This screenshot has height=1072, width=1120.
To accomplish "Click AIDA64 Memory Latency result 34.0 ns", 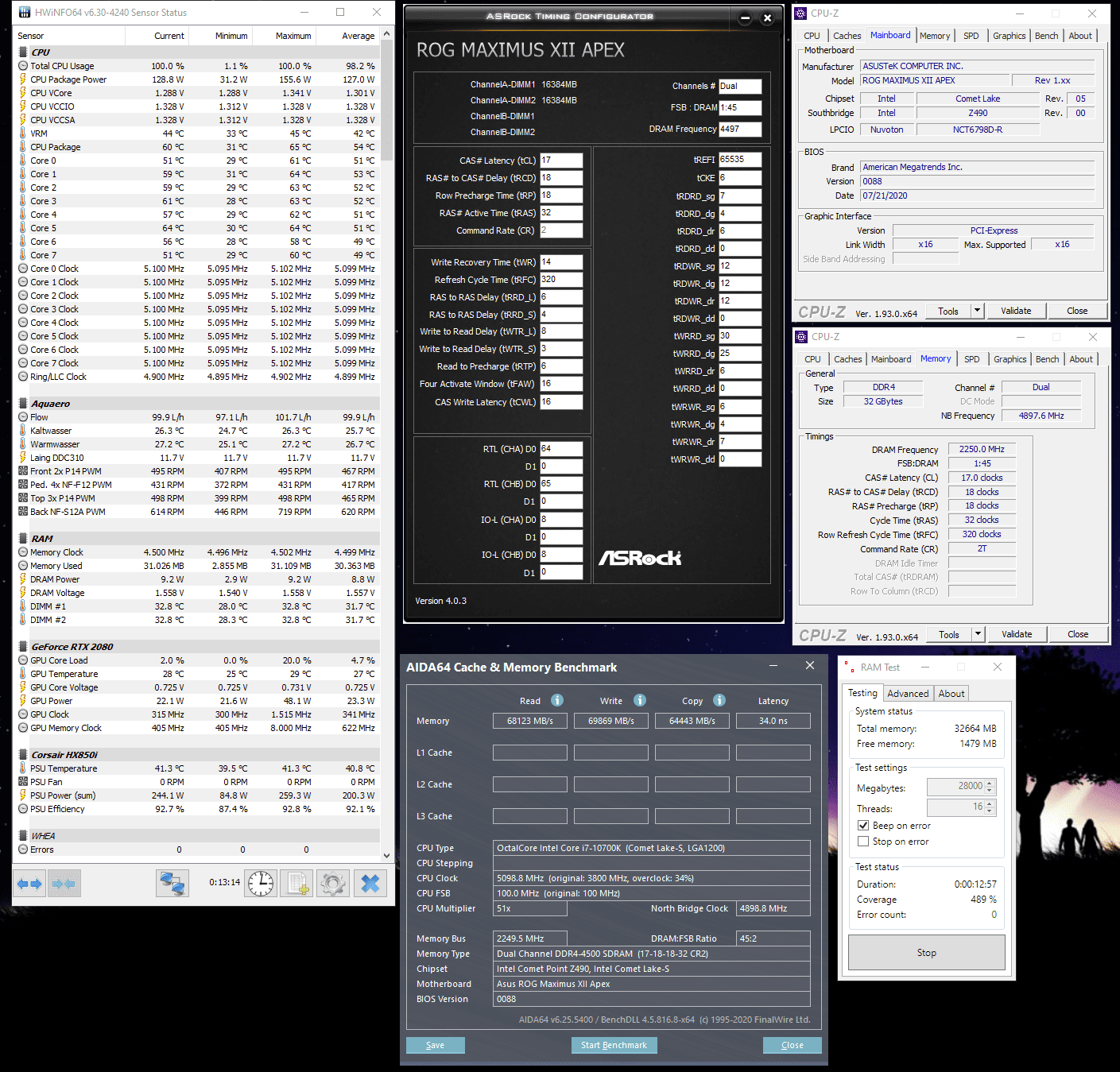I will click(x=773, y=721).
